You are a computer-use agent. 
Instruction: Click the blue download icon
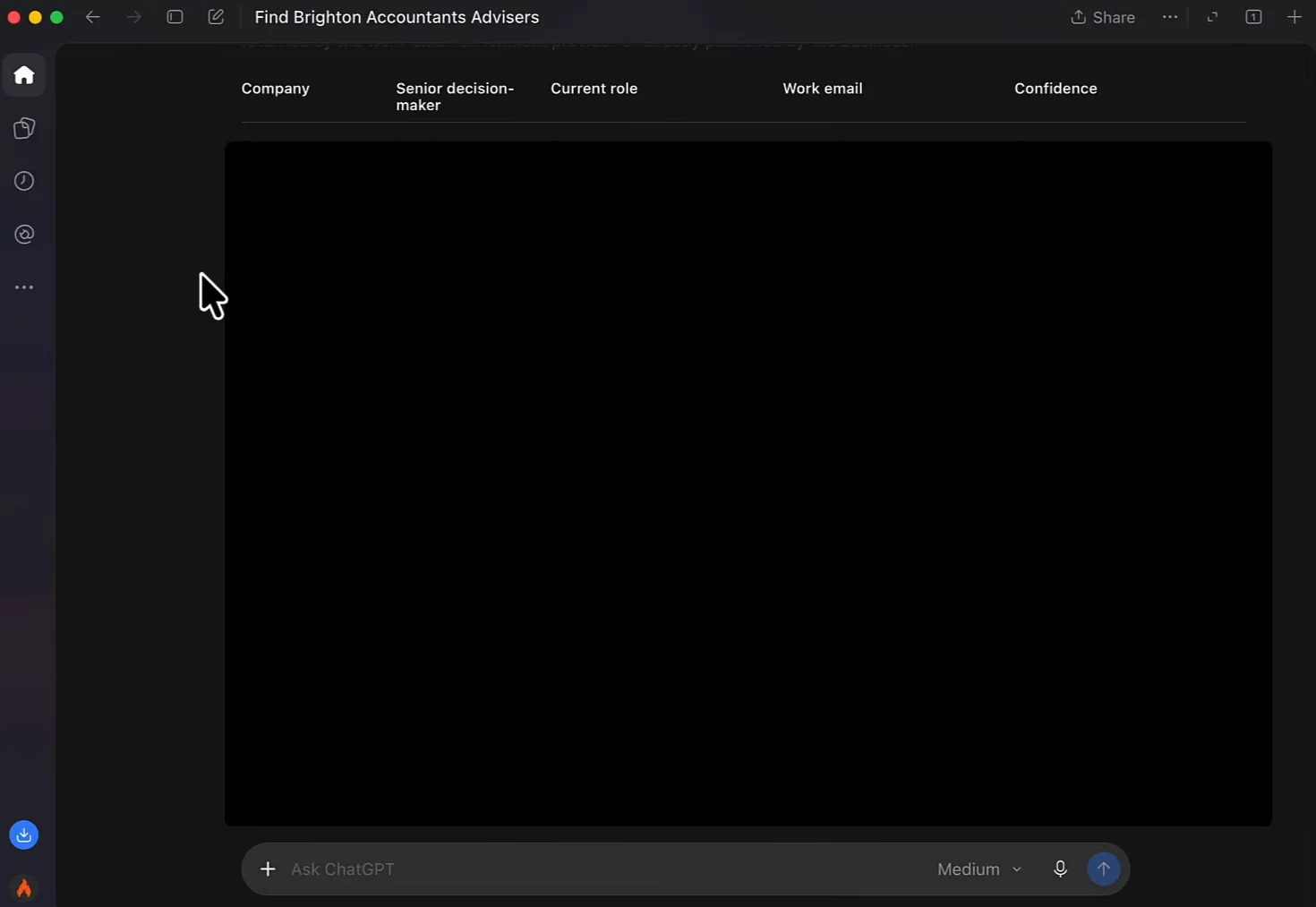click(x=24, y=835)
